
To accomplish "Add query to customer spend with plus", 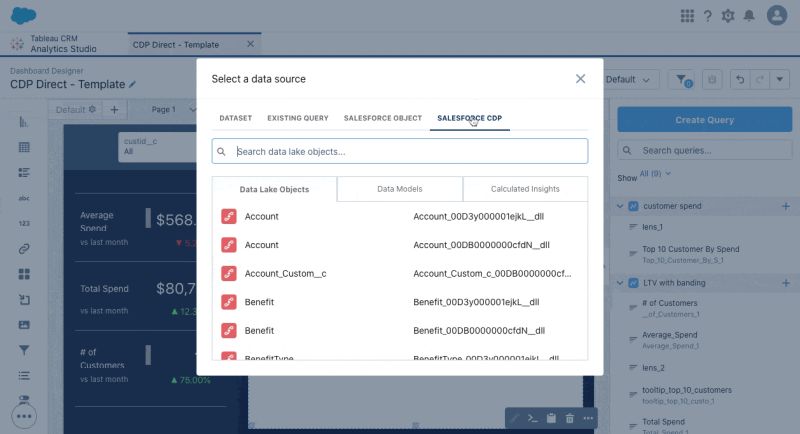I will tap(786, 206).
